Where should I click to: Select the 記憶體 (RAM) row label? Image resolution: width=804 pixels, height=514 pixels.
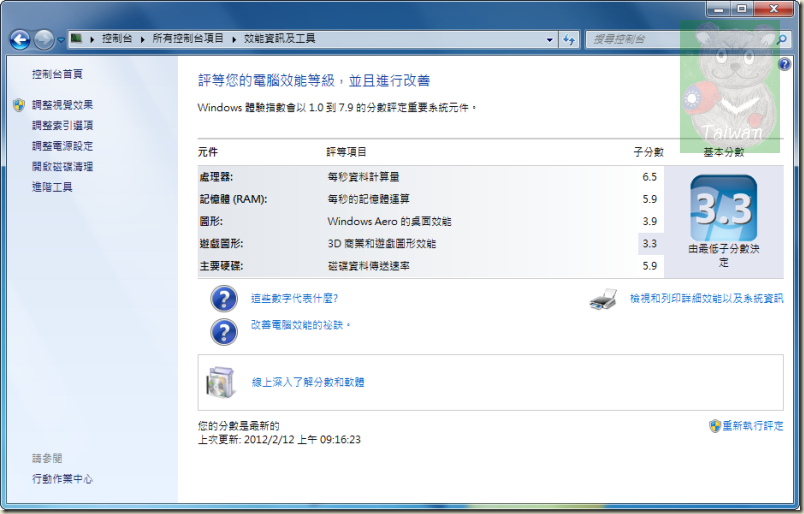[233, 199]
